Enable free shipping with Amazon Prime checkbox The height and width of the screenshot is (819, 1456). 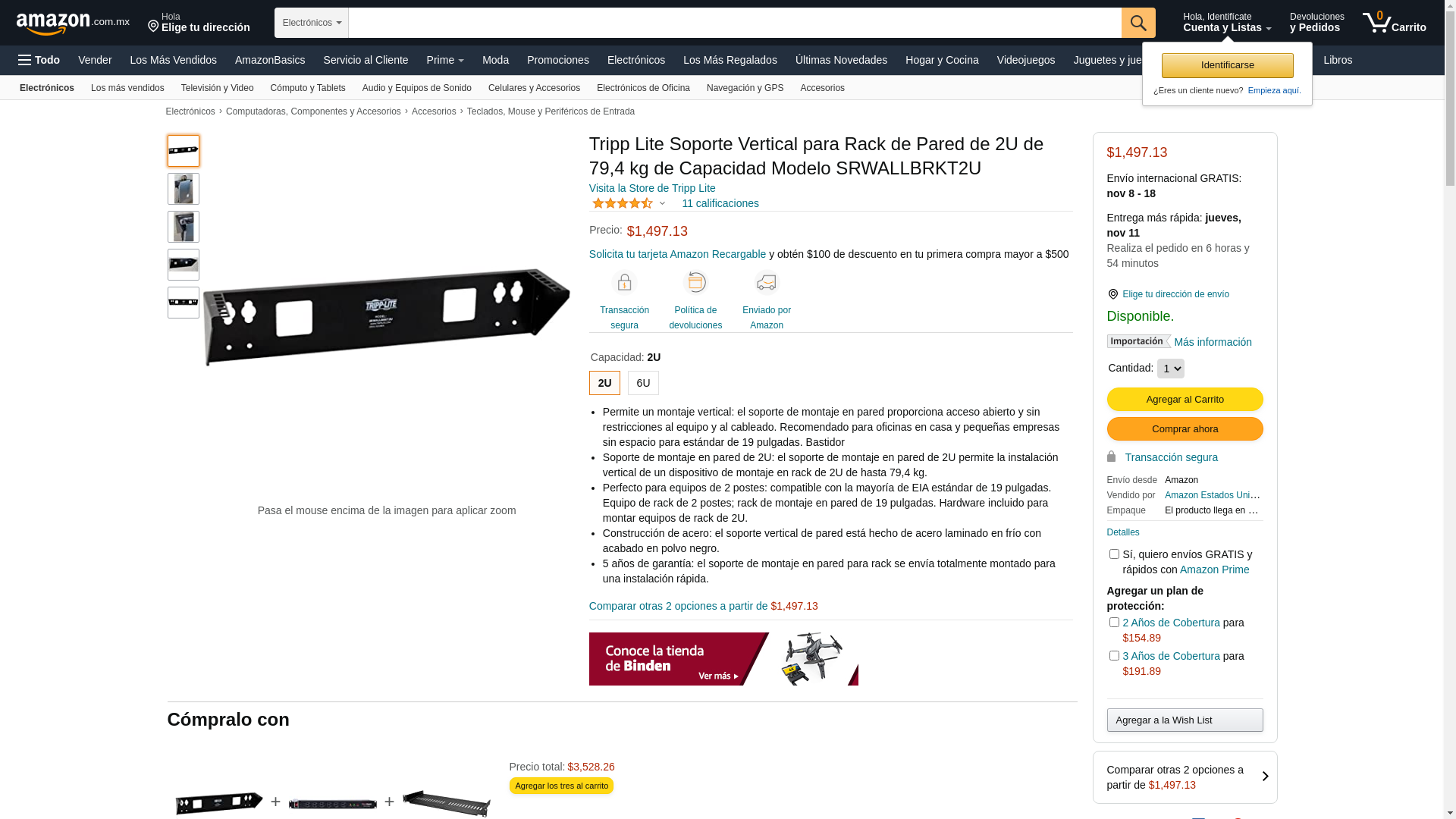coord(1114,554)
